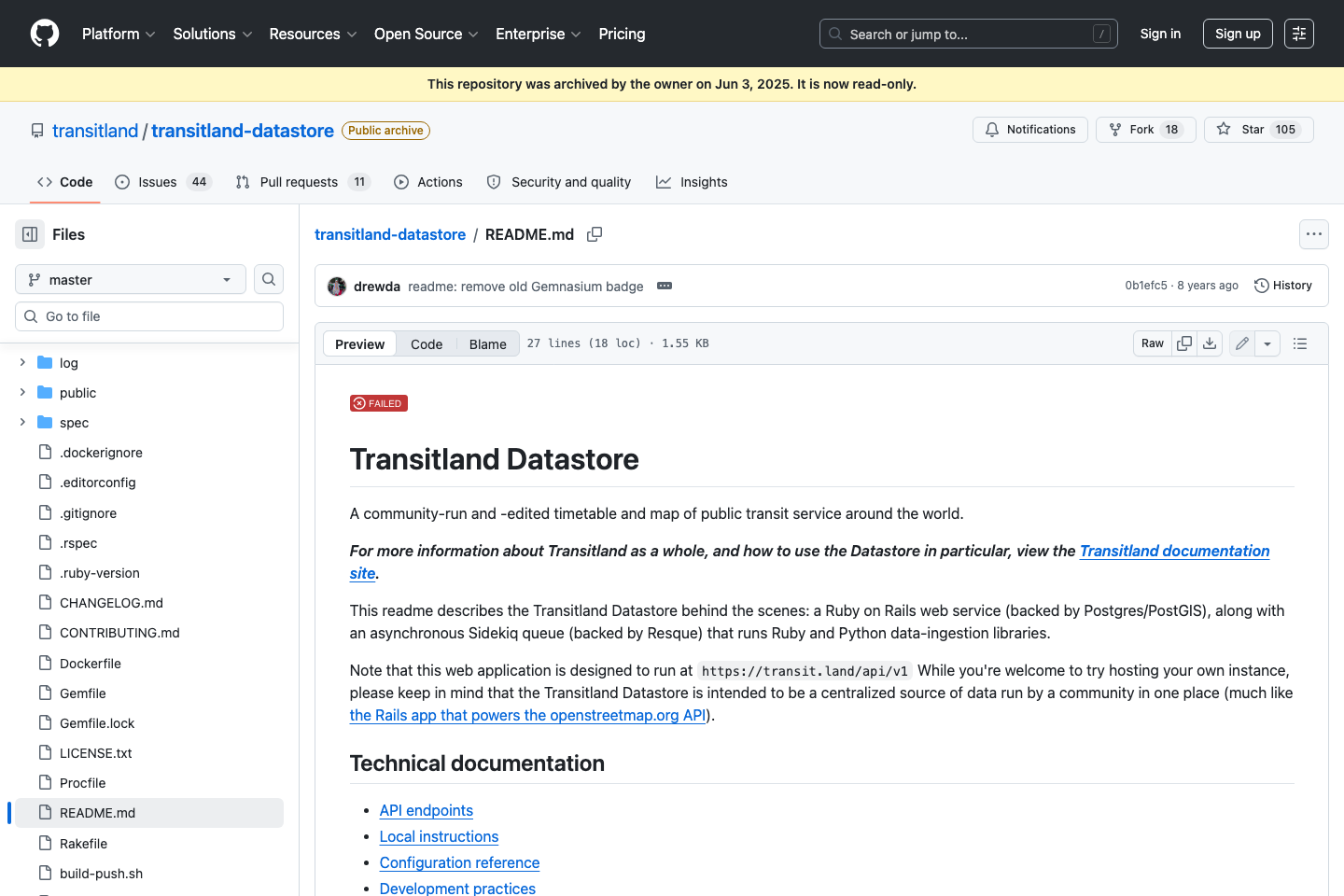Open the more options kebab menu
This screenshot has width=1344, height=896.
point(1313,234)
